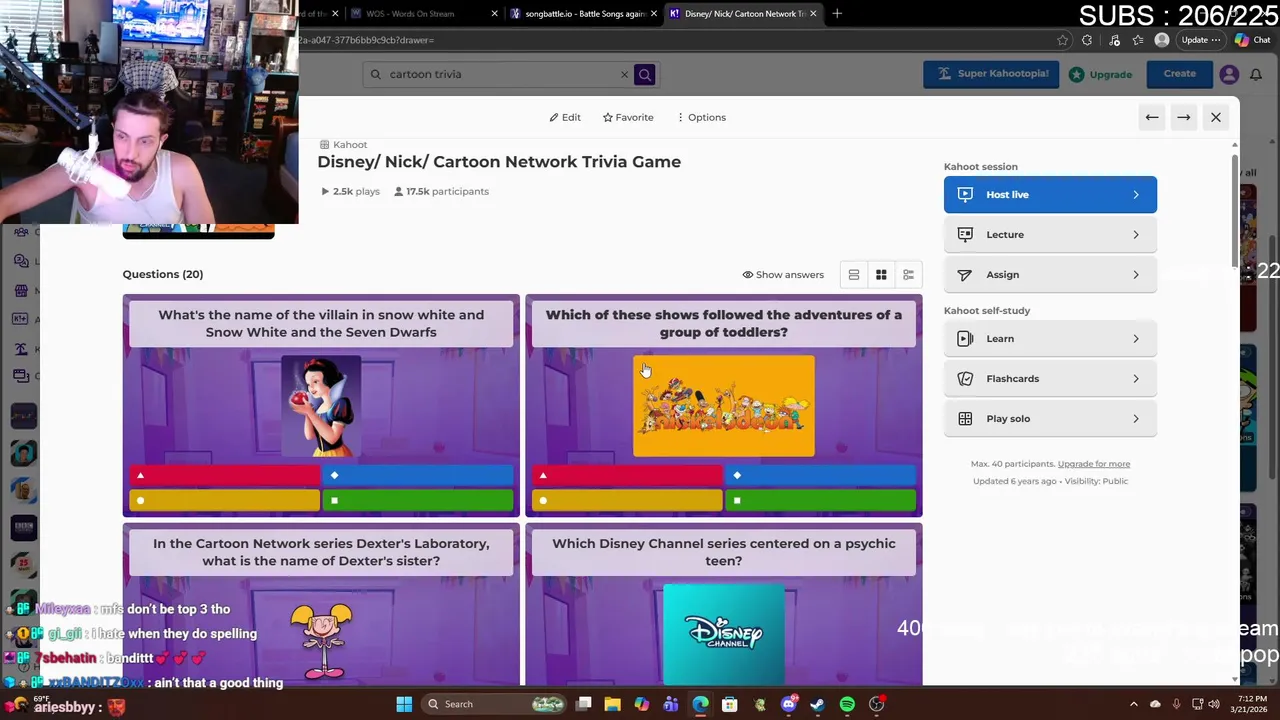Viewport: 1280px width, 720px height.
Task: Toggle Show answers for questions
Action: tap(783, 274)
